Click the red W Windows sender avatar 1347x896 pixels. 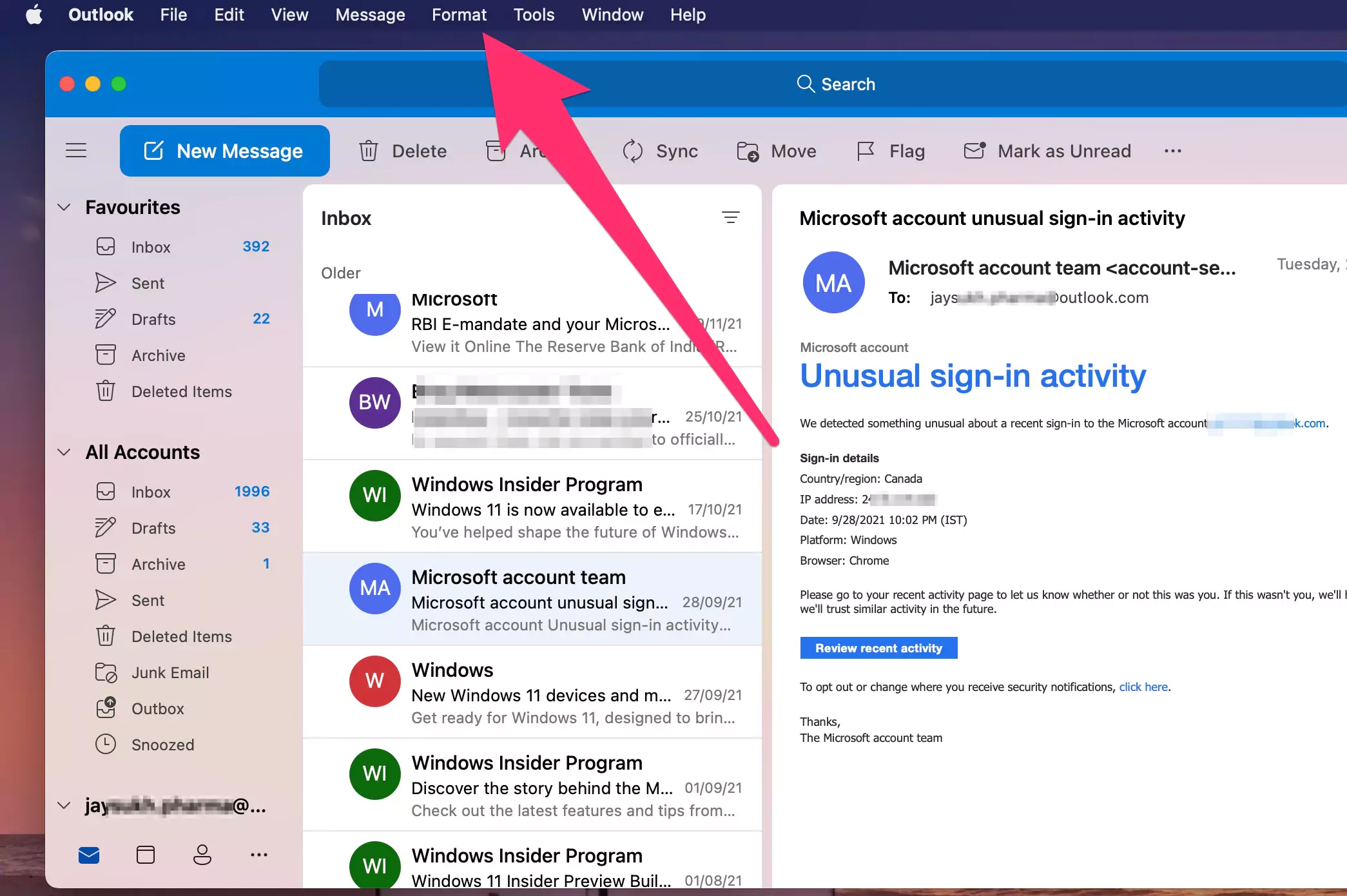click(x=375, y=681)
